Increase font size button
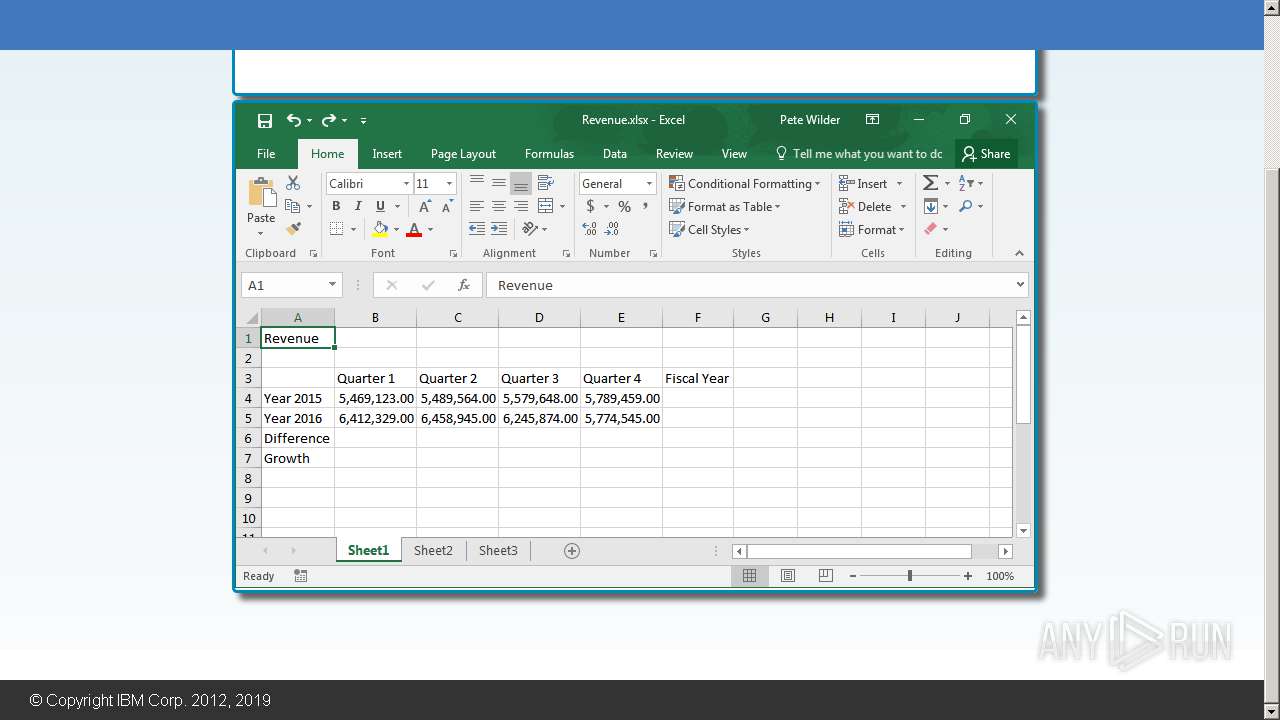This screenshot has height=720, width=1280. (x=425, y=206)
